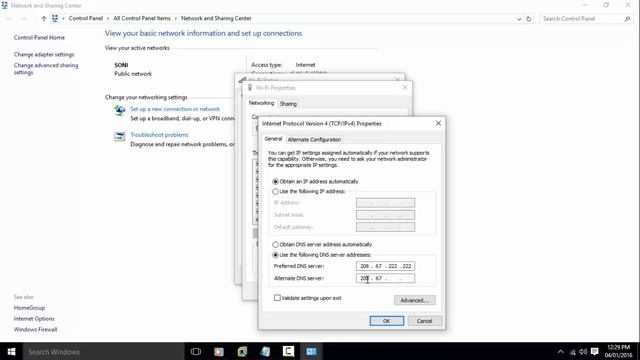
Task: Close the IPv4 Properties dialog
Action: (438, 123)
